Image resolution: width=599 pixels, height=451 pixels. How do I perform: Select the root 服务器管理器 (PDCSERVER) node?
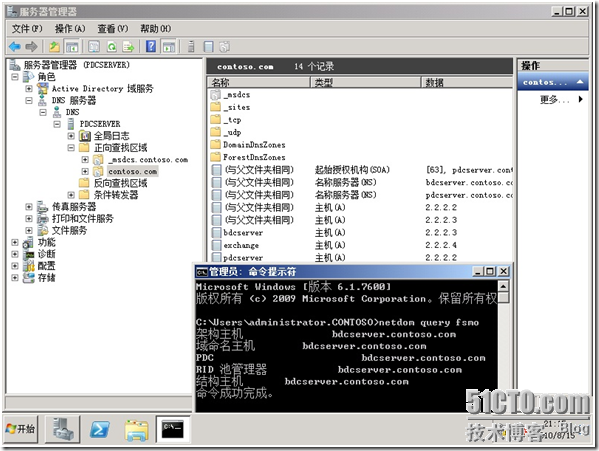(x=76, y=65)
